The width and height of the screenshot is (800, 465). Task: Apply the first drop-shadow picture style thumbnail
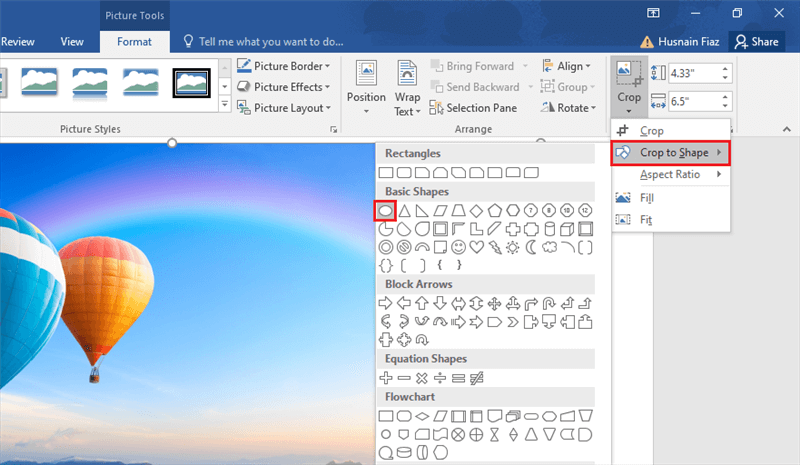(39, 83)
